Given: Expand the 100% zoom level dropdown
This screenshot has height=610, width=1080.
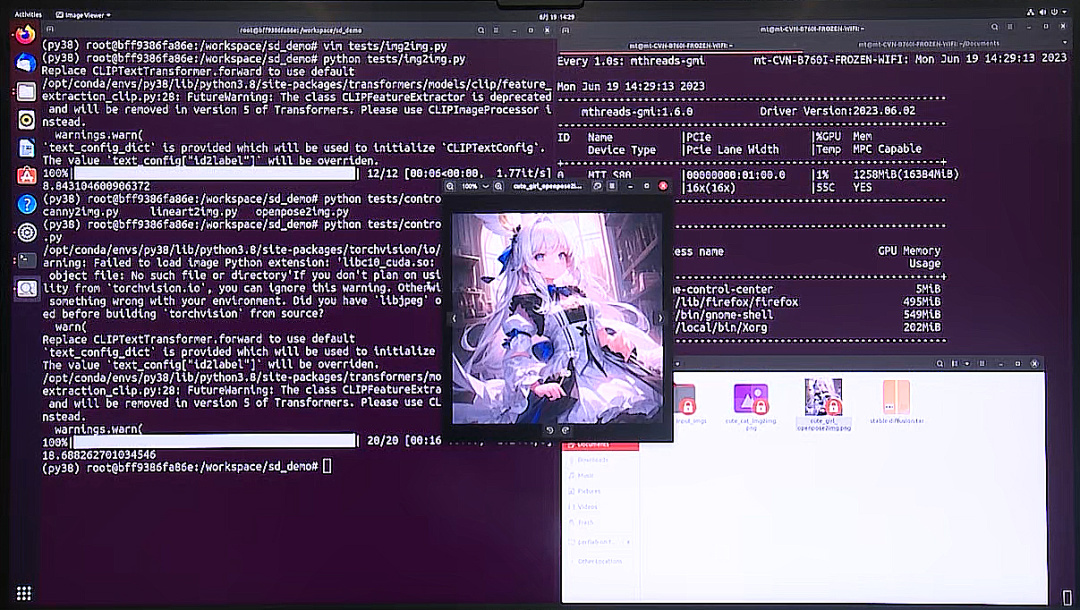Looking at the screenshot, I should 485,186.
